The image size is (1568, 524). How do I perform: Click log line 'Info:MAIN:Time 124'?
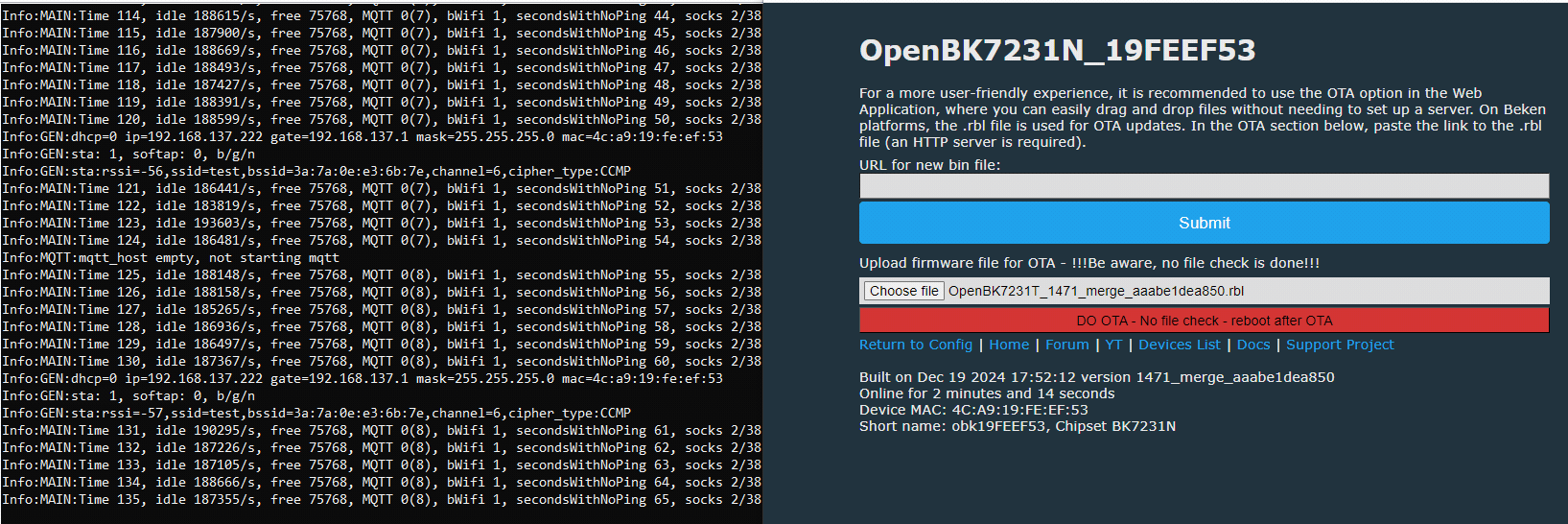pyautogui.click(x=382, y=240)
